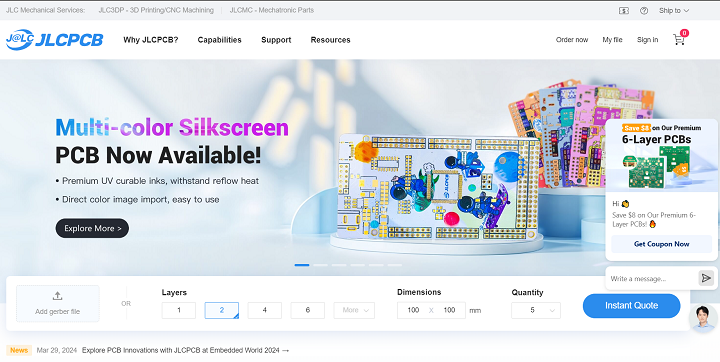Open the support agent avatar chat
Screen dimensions: 720x362
point(703,318)
